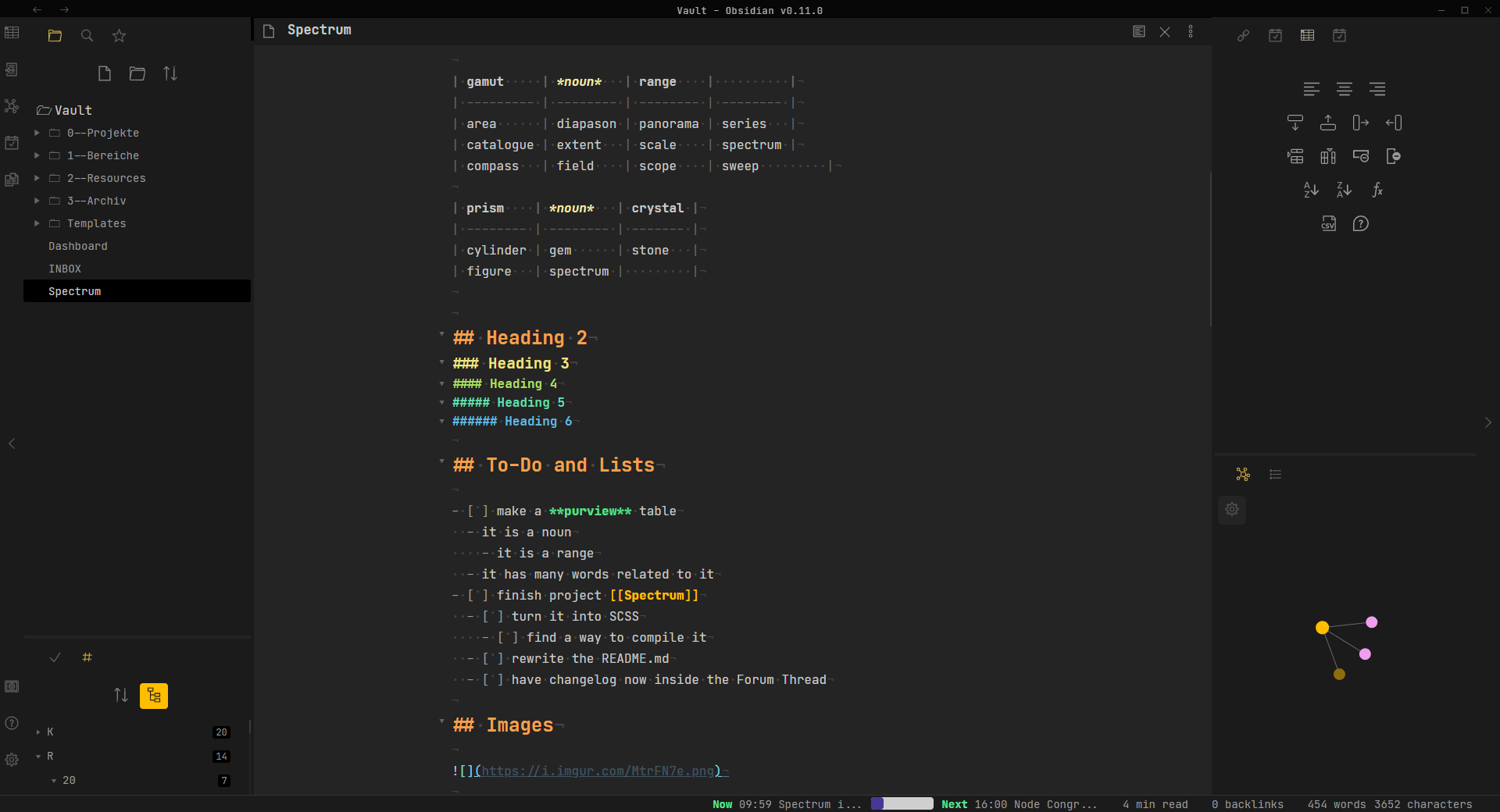
Task: Fold the 'To-Do and Lists' section
Action: [x=441, y=461]
